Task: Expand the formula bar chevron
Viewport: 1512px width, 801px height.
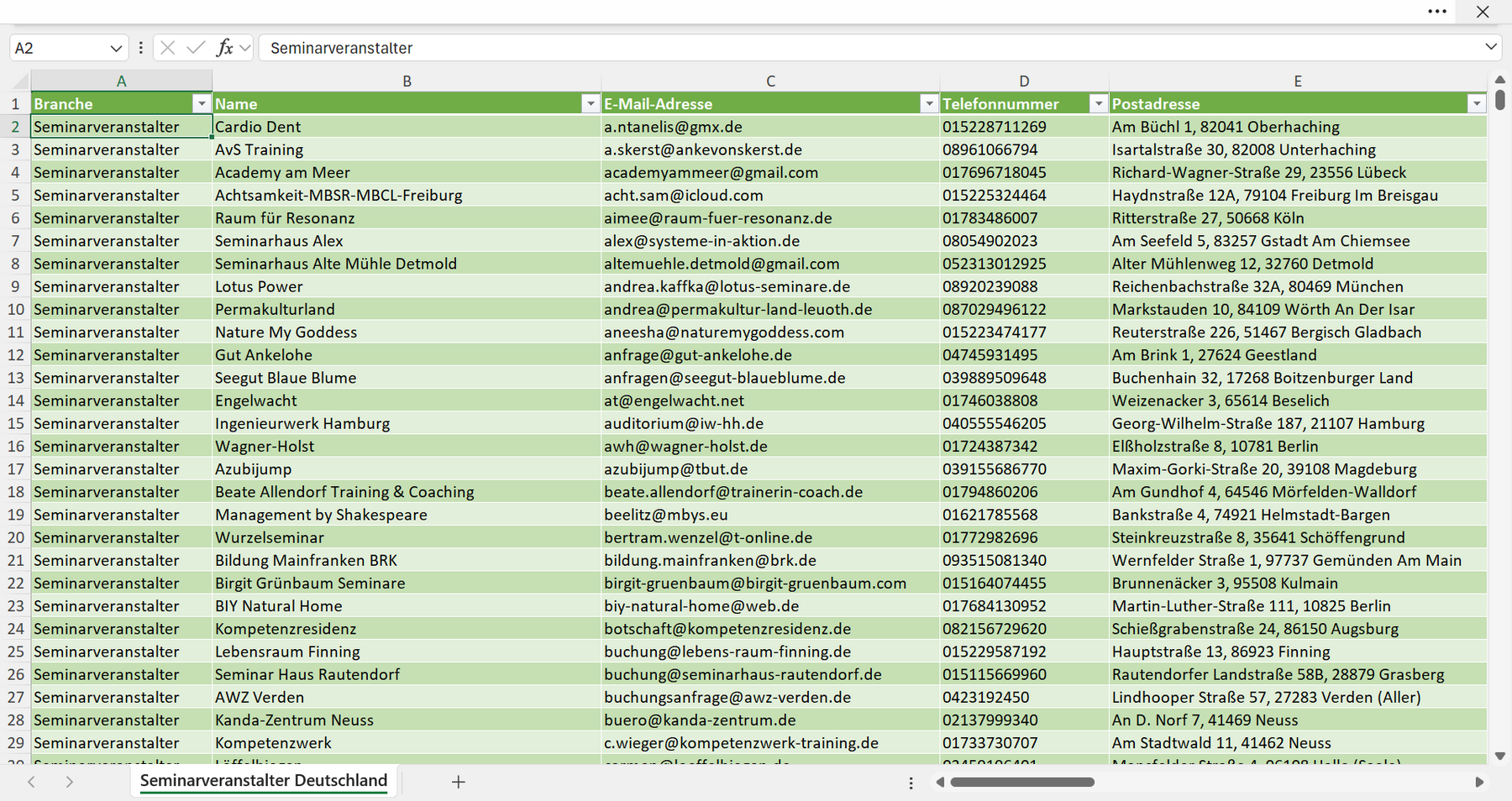Action: point(1491,47)
